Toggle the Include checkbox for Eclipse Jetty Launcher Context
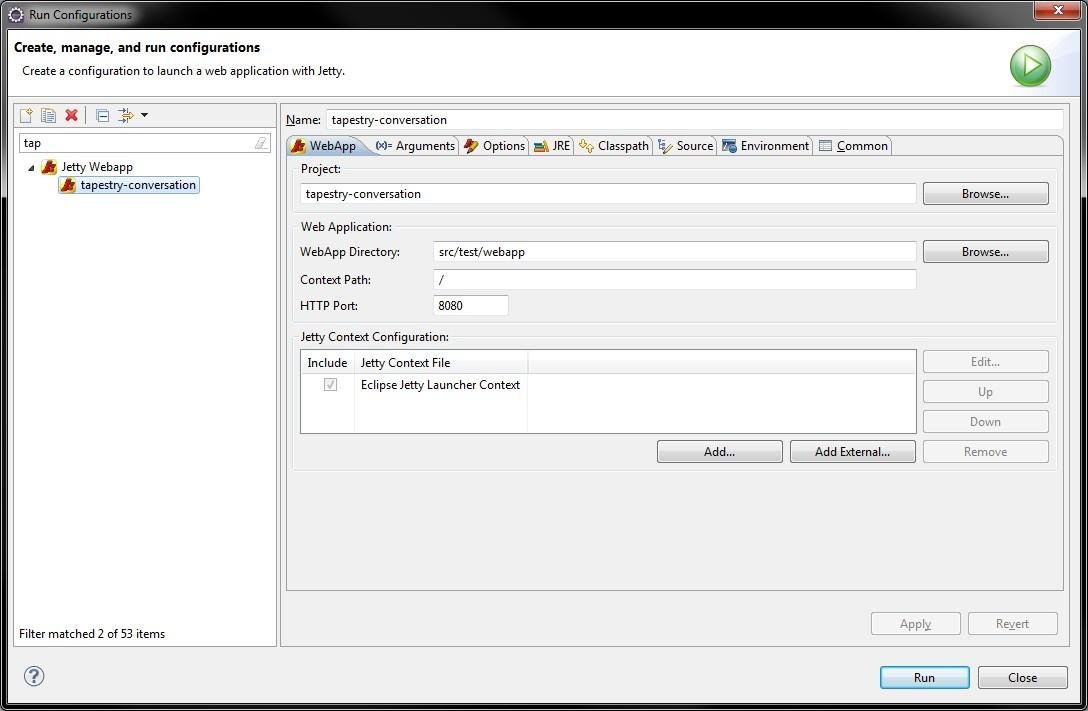The height and width of the screenshot is (711, 1088). click(330, 384)
